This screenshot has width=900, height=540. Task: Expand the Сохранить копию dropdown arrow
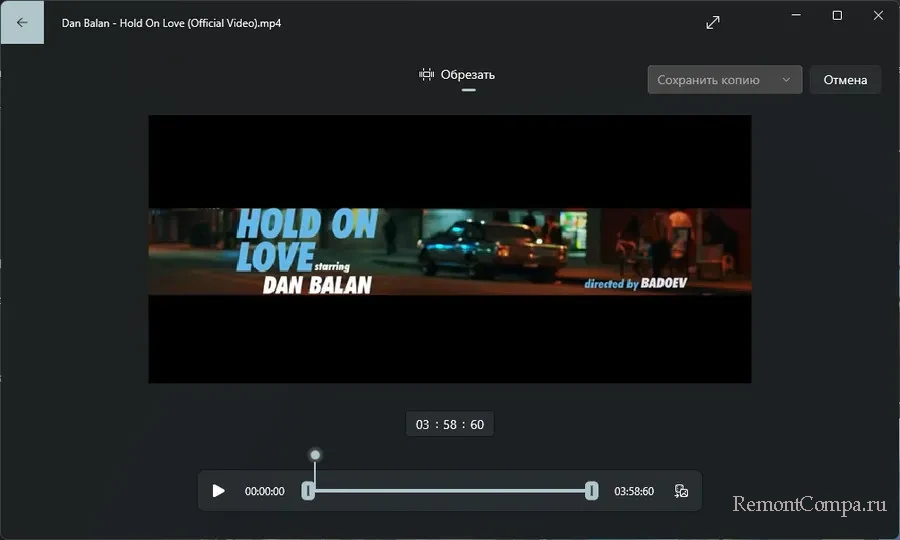pyautogui.click(x=786, y=80)
